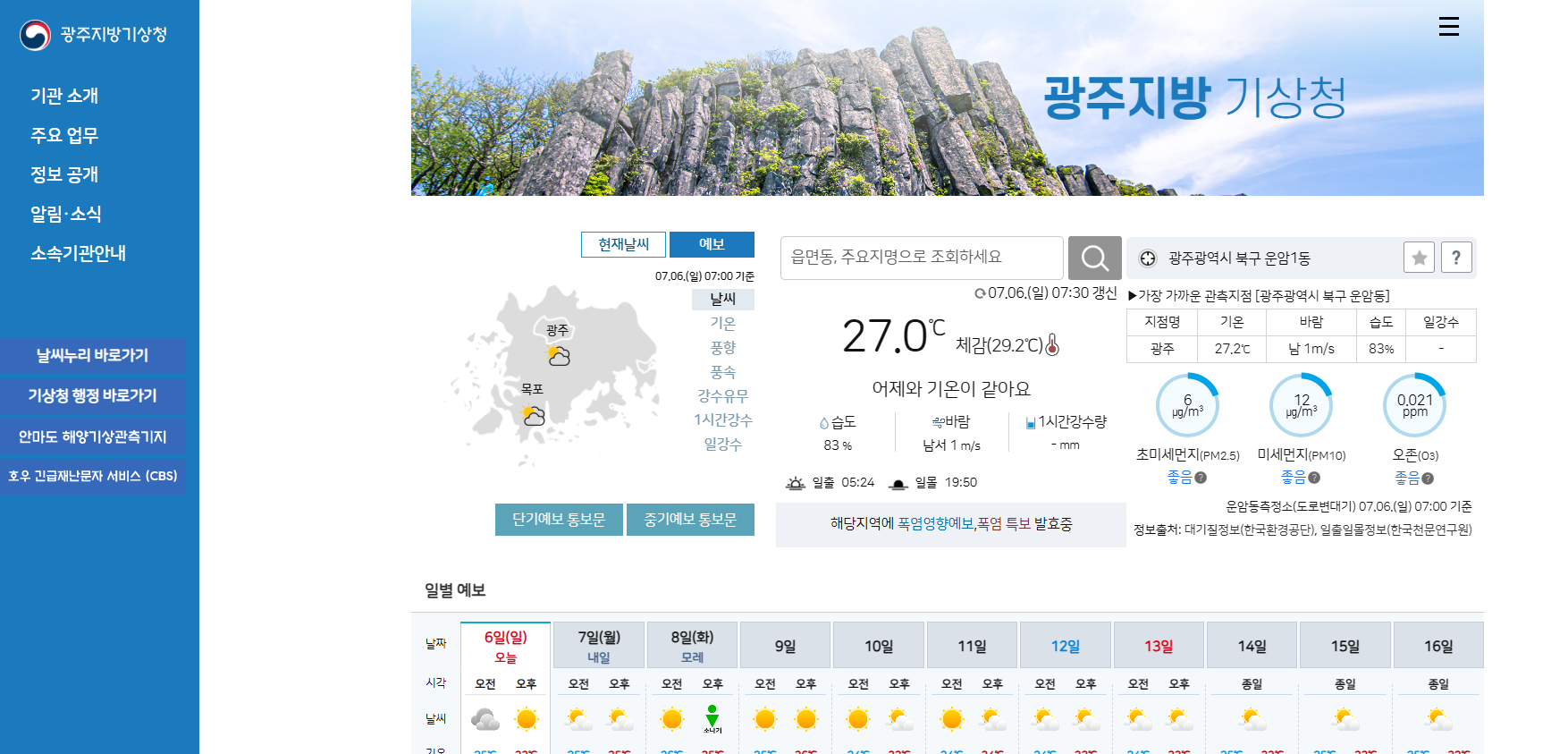Image resolution: width=1568 pixels, height=754 pixels.
Task: Click the 8일 오후 소나기 shower icon
Action: (712, 719)
